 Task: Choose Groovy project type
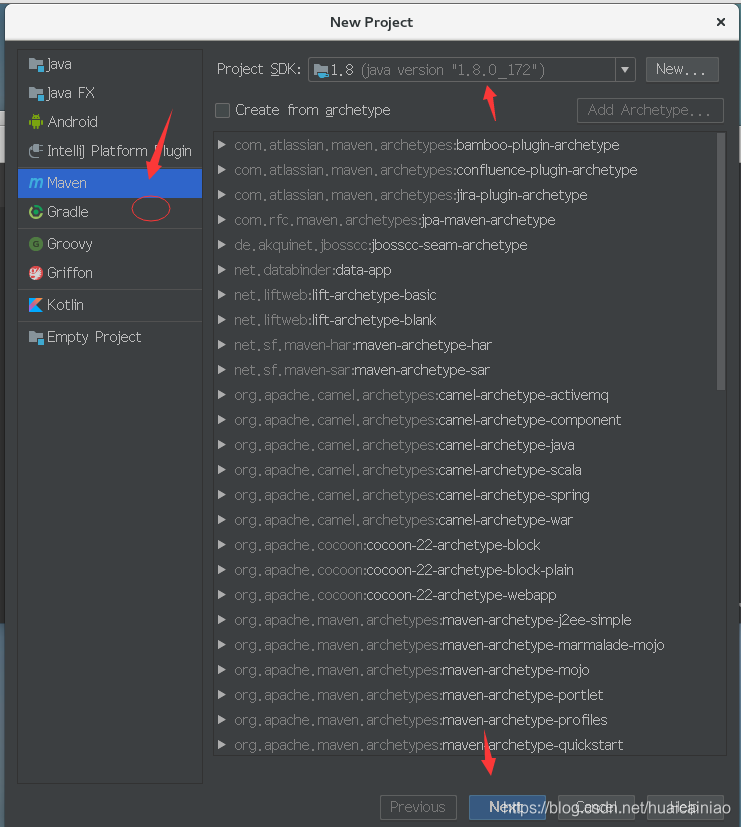pos(110,244)
